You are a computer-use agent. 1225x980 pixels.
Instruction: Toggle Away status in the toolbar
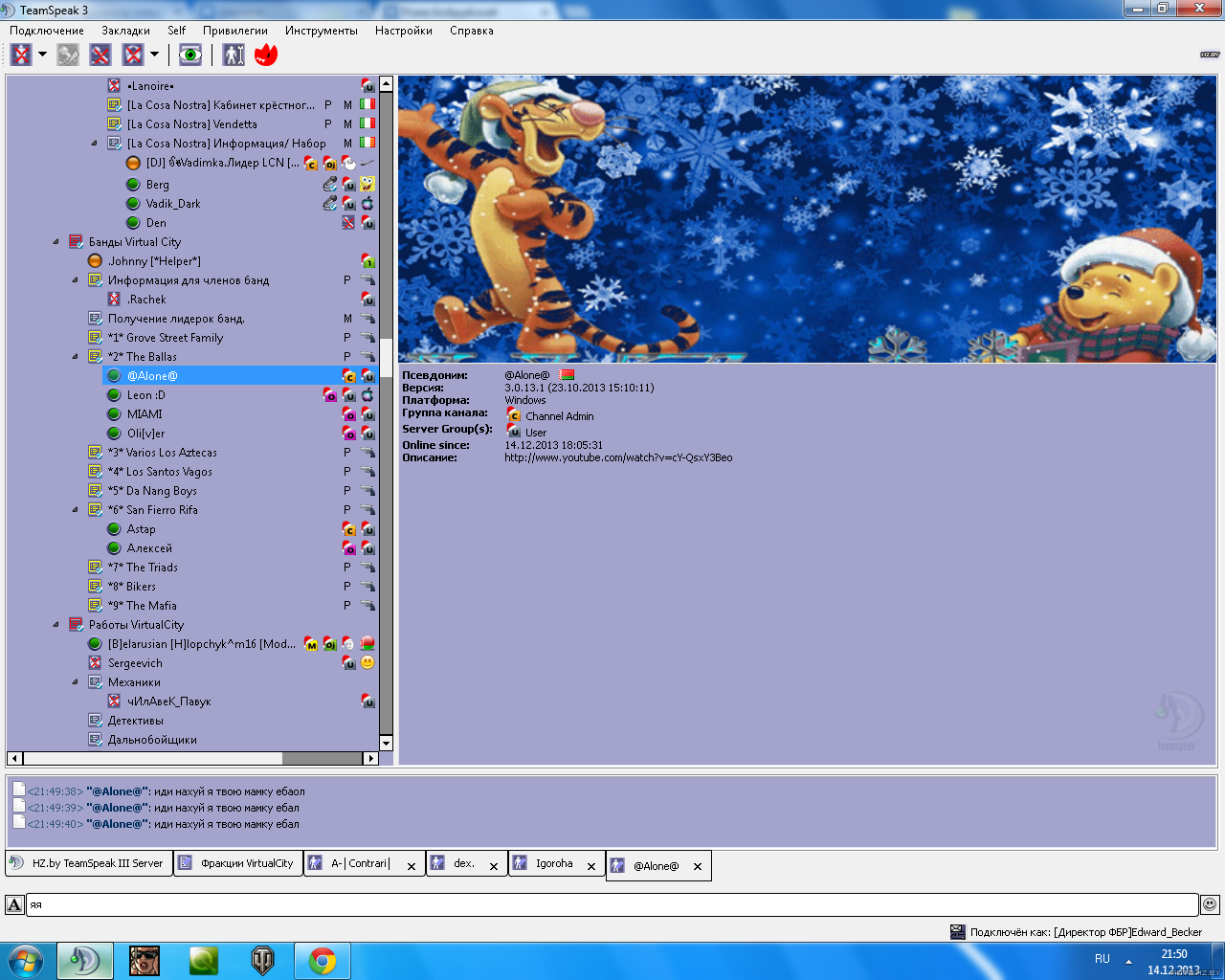21,55
